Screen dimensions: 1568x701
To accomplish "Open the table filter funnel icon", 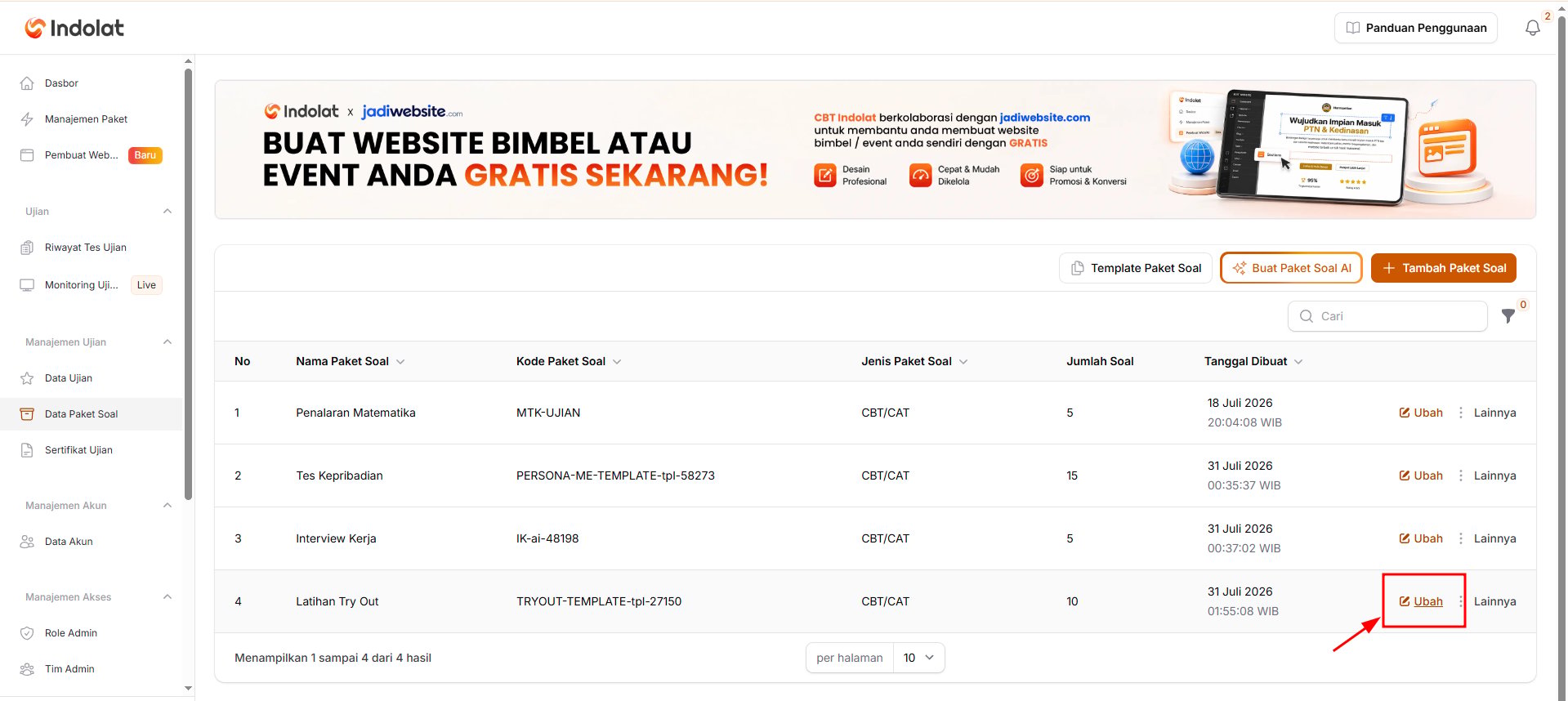I will click(x=1508, y=316).
